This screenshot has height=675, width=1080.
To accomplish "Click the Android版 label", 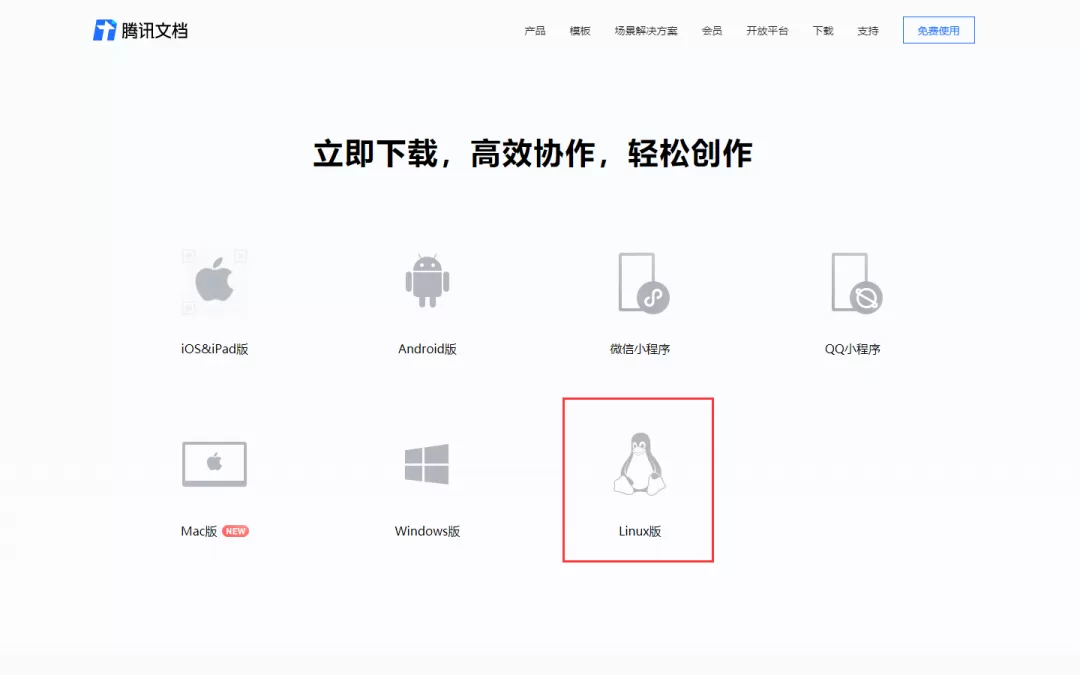I will (427, 349).
